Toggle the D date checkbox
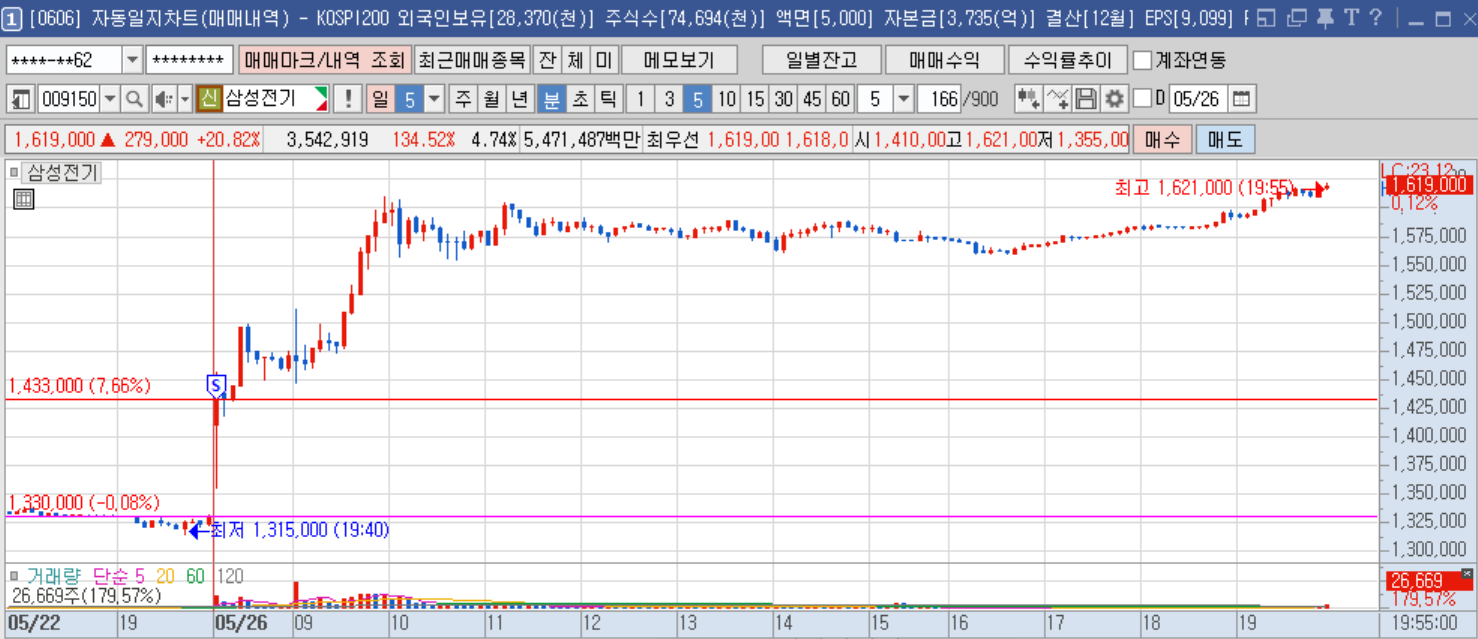This screenshot has width=1478, height=639. point(1141,99)
